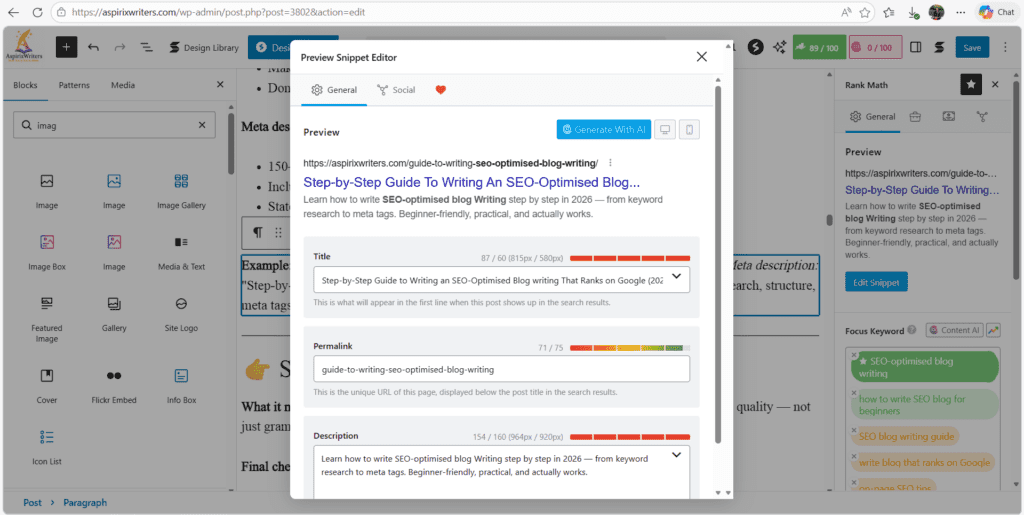Insert the Icon List block
The width and height of the screenshot is (1024, 515).
[47, 447]
